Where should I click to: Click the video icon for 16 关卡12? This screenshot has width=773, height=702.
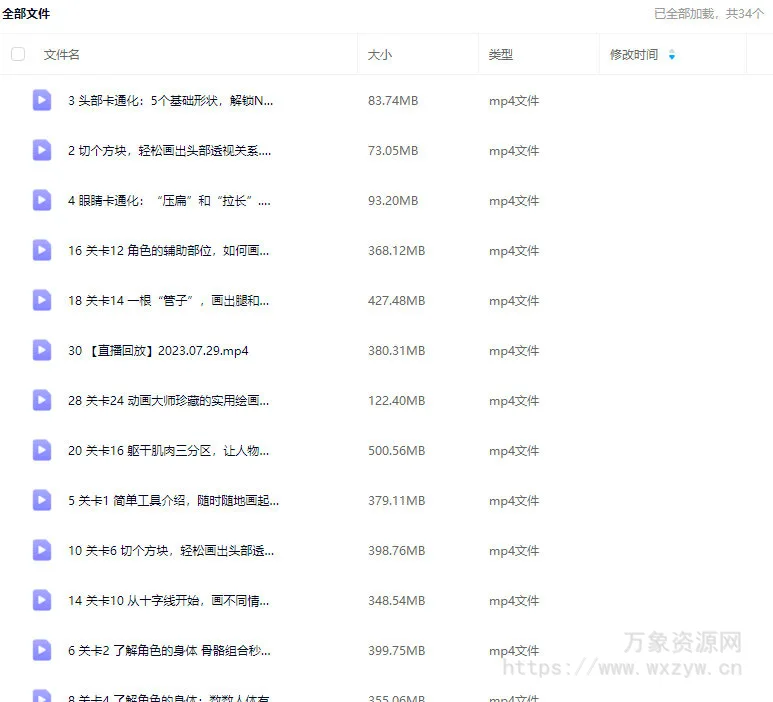click(x=42, y=250)
